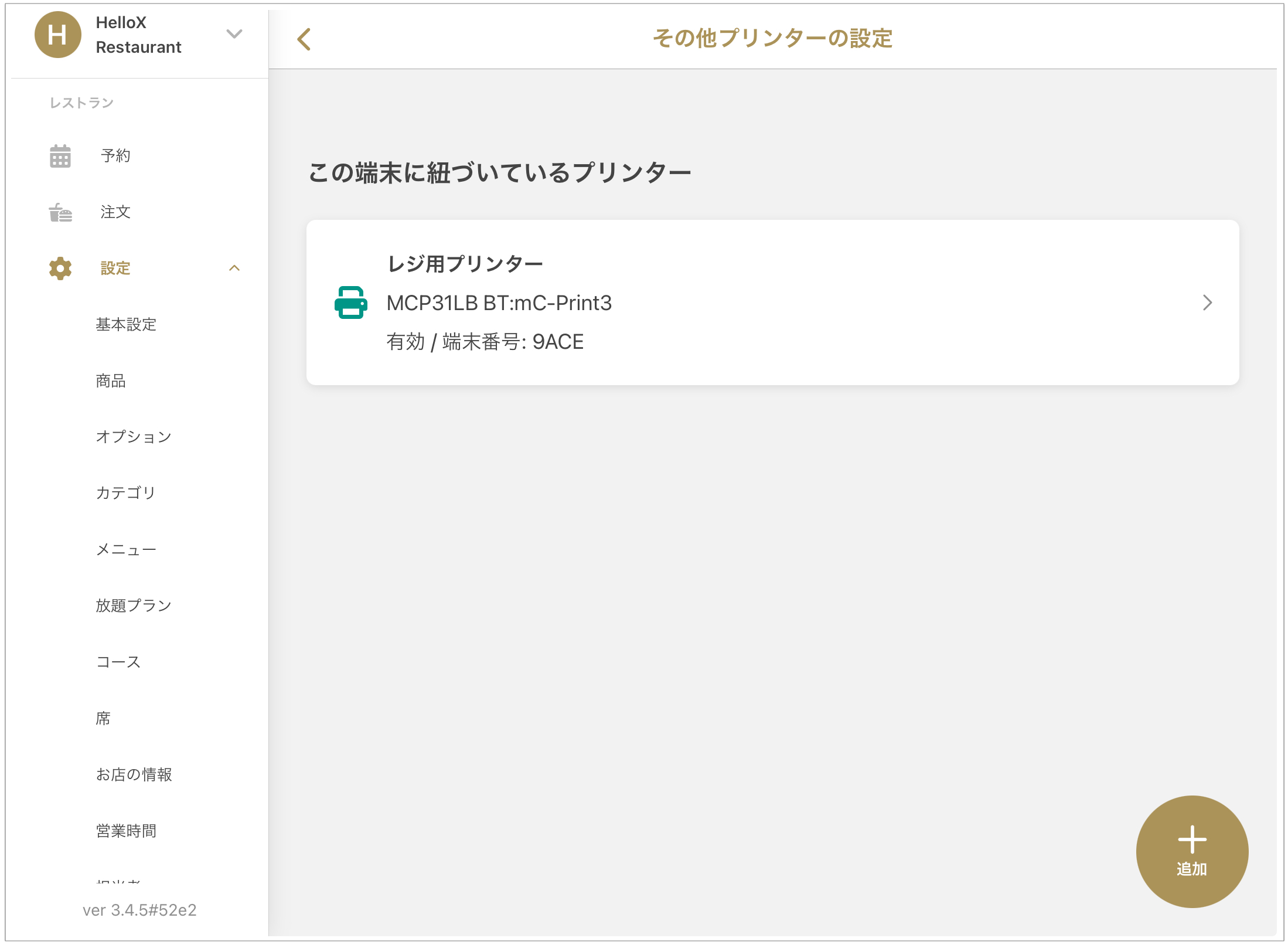Viewport: 1288px width, 945px height.
Task: Open 営業時間 in the sidebar
Action: (x=126, y=831)
